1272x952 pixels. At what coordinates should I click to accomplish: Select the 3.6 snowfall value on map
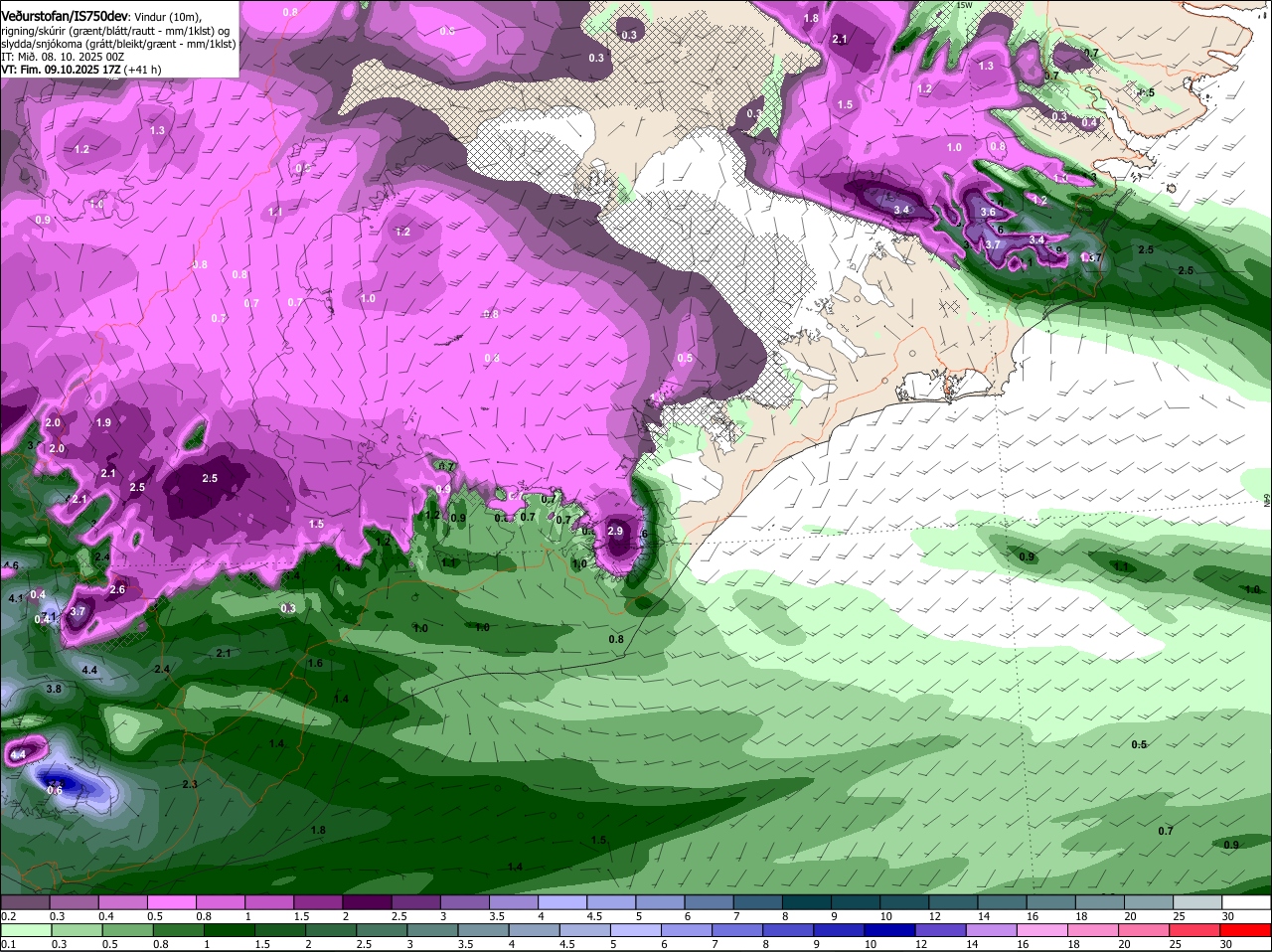tap(988, 212)
